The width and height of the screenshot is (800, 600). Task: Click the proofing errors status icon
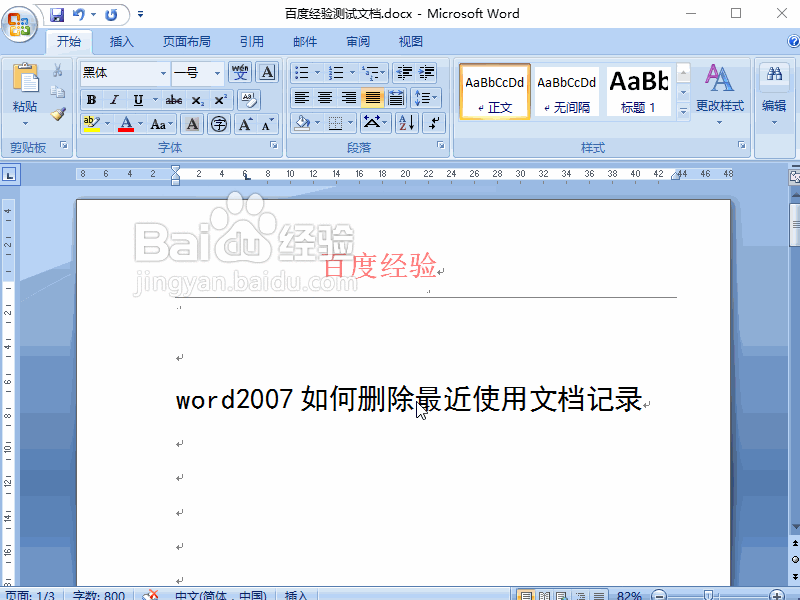(x=150, y=595)
